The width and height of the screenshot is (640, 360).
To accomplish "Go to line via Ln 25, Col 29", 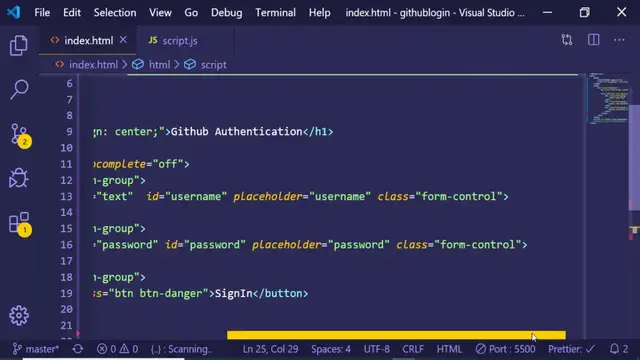I will pyautogui.click(x=270, y=349).
